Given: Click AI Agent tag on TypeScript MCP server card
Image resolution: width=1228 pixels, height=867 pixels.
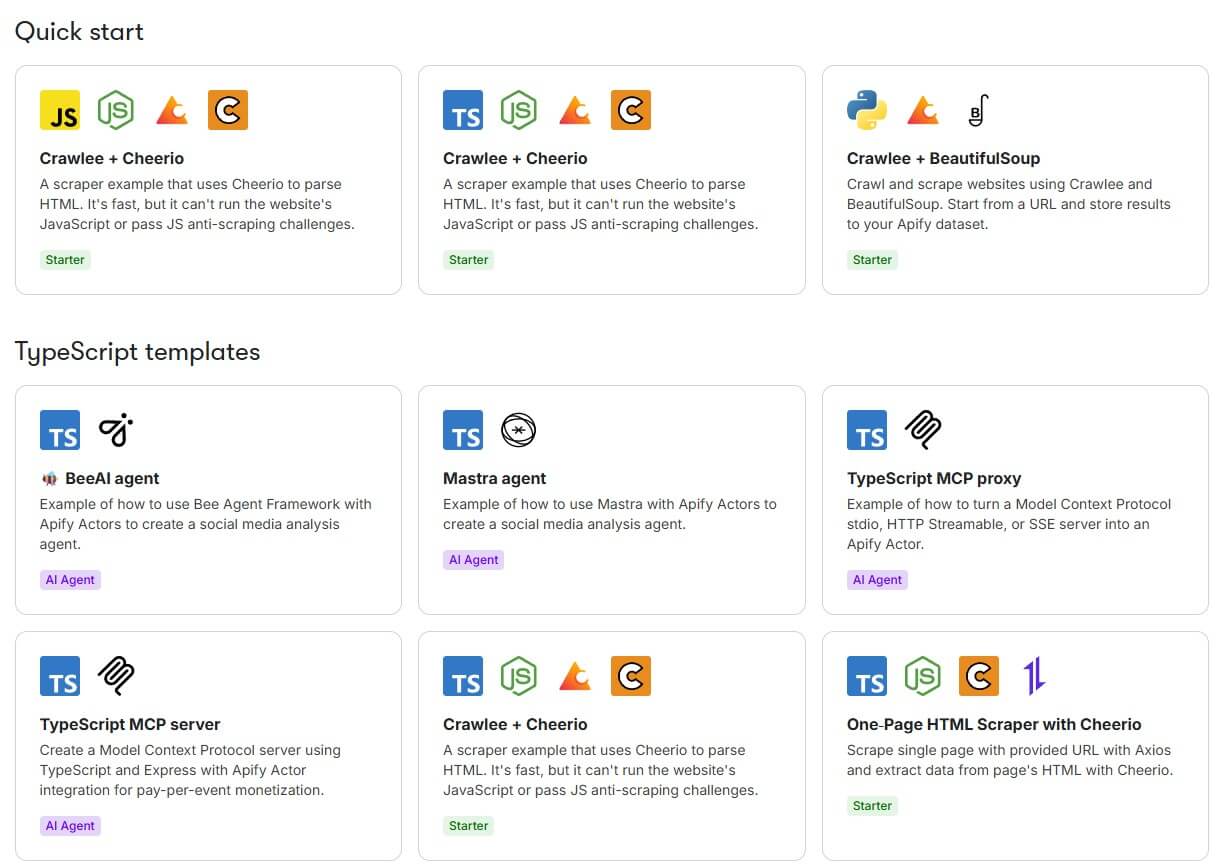Looking at the screenshot, I should 70,826.
